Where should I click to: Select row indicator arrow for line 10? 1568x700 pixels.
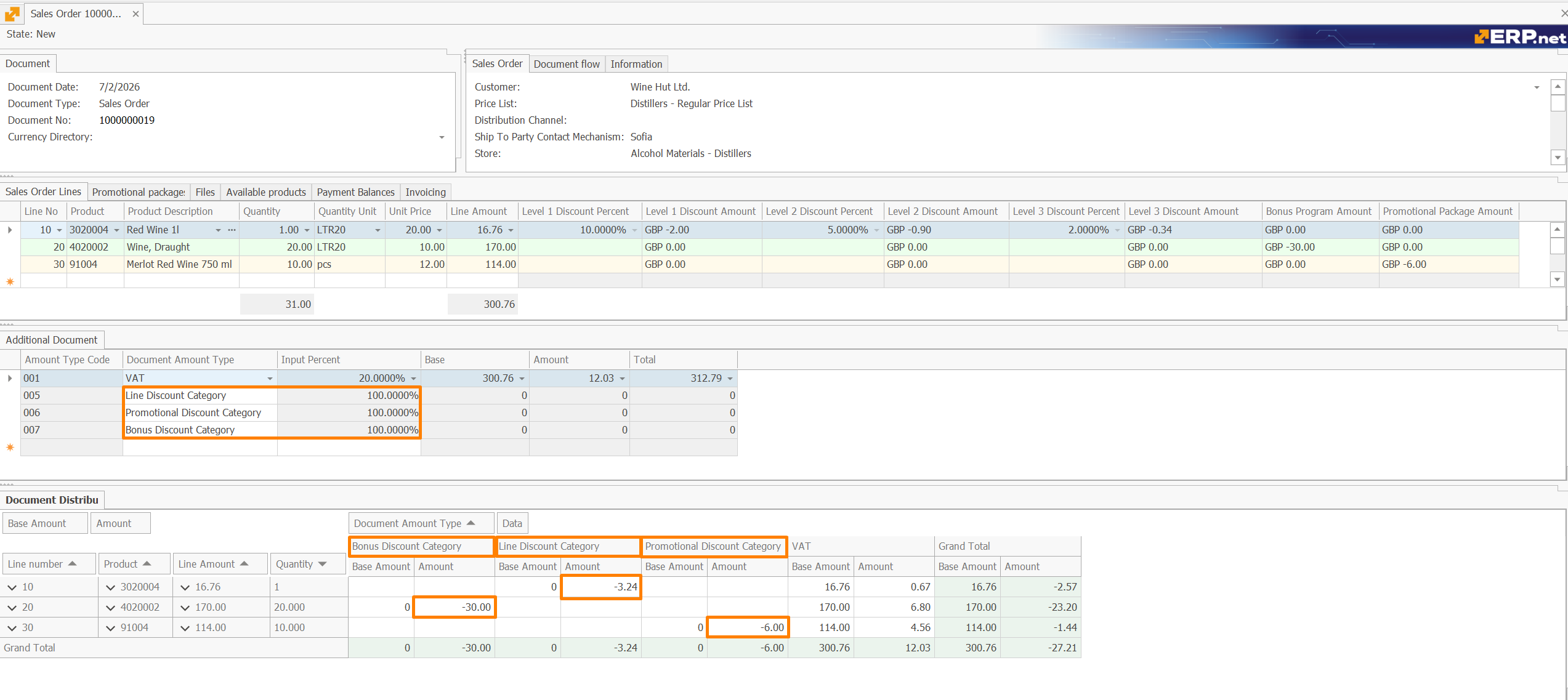tap(10, 230)
